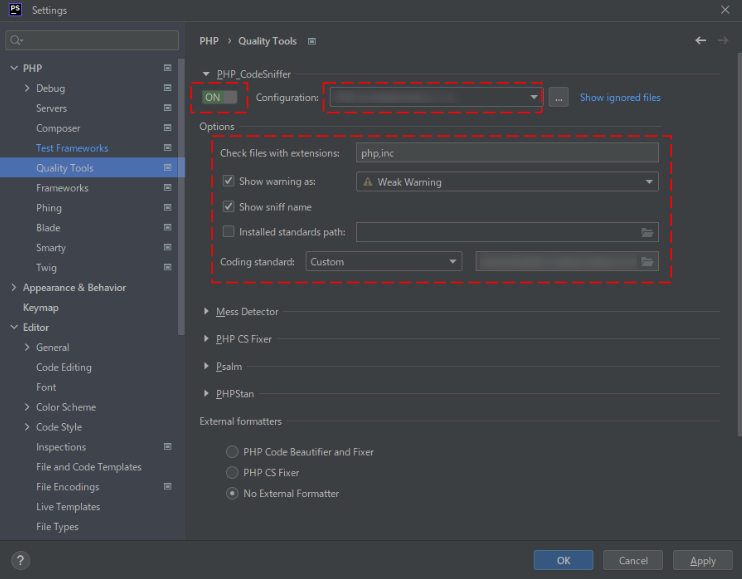742x579 pixels.
Task: Collapse Editor tree node
Action: tap(14, 327)
